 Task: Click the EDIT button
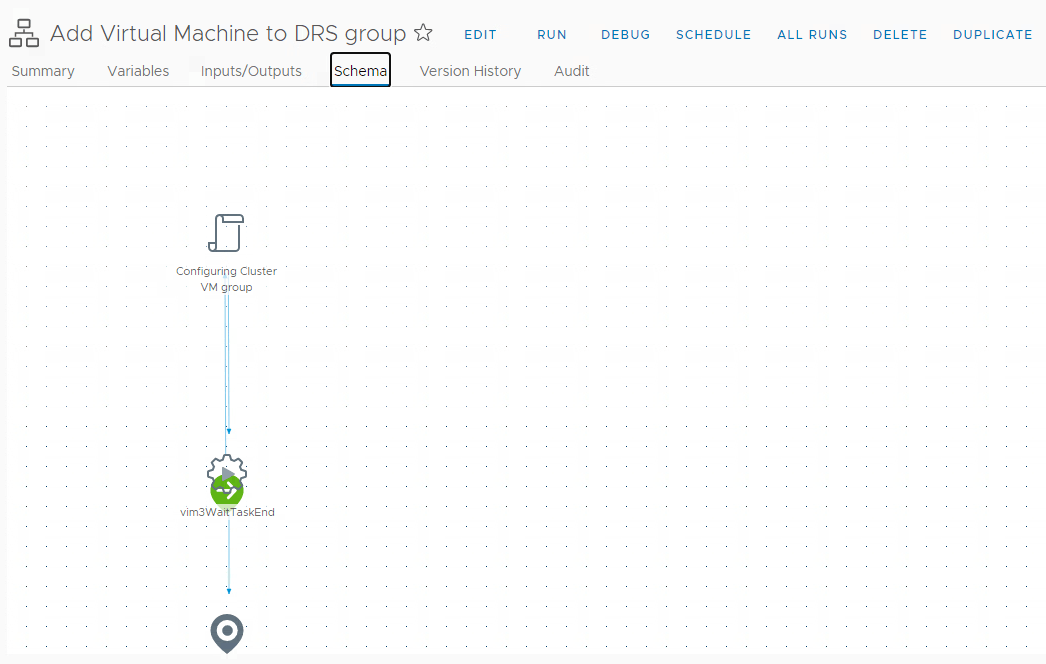pyautogui.click(x=480, y=35)
